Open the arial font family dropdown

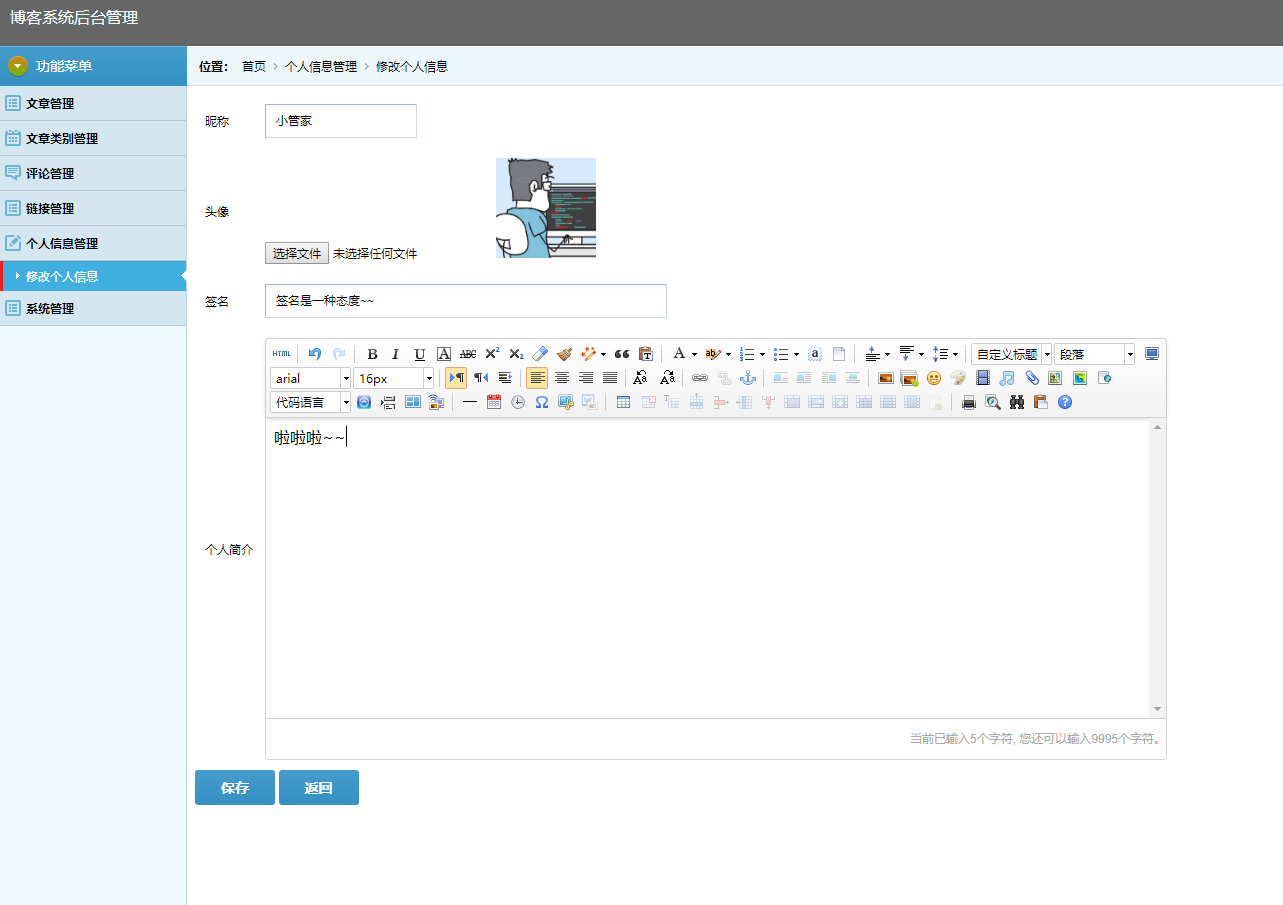point(310,379)
